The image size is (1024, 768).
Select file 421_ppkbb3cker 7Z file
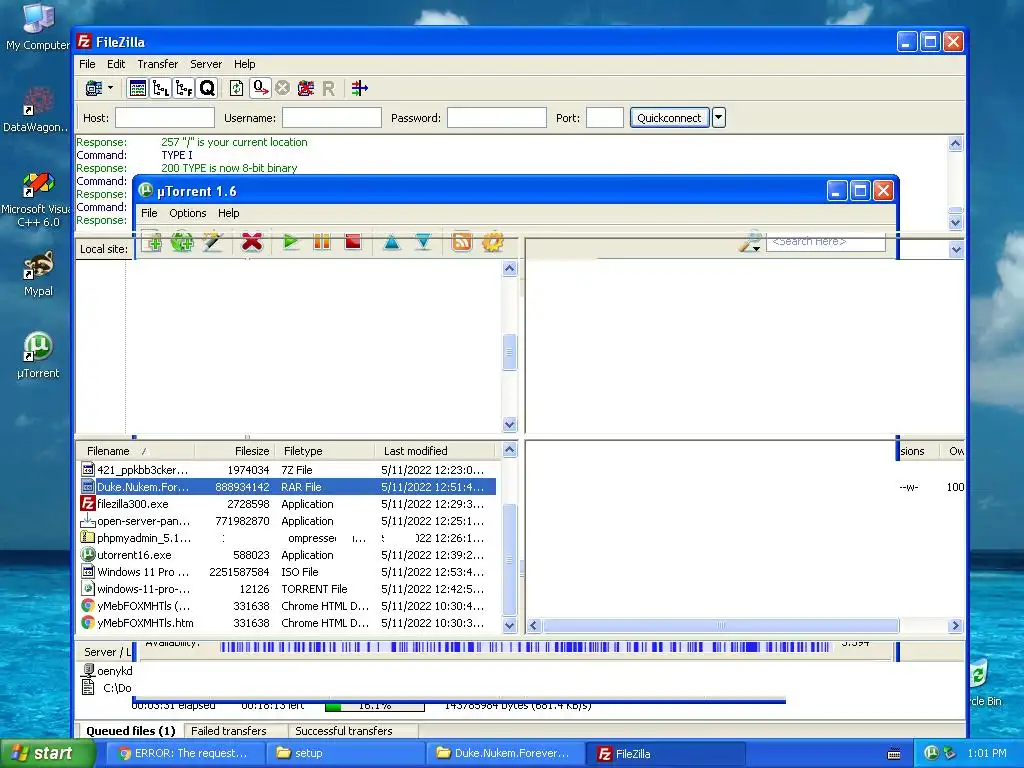[287, 470]
